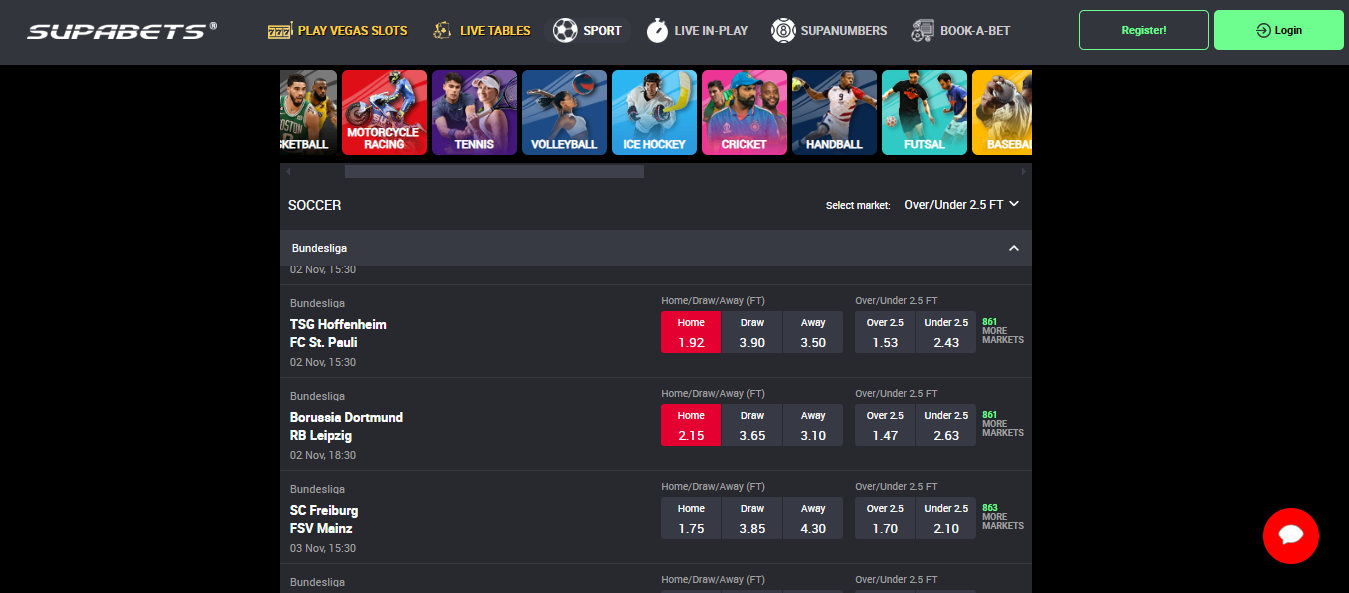Choose the Ice Hockey sport tile
This screenshot has height=593, width=1349.
pos(654,112)
